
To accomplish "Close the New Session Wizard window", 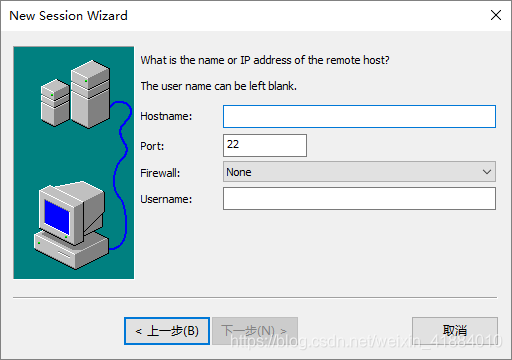I will (496, 15).
